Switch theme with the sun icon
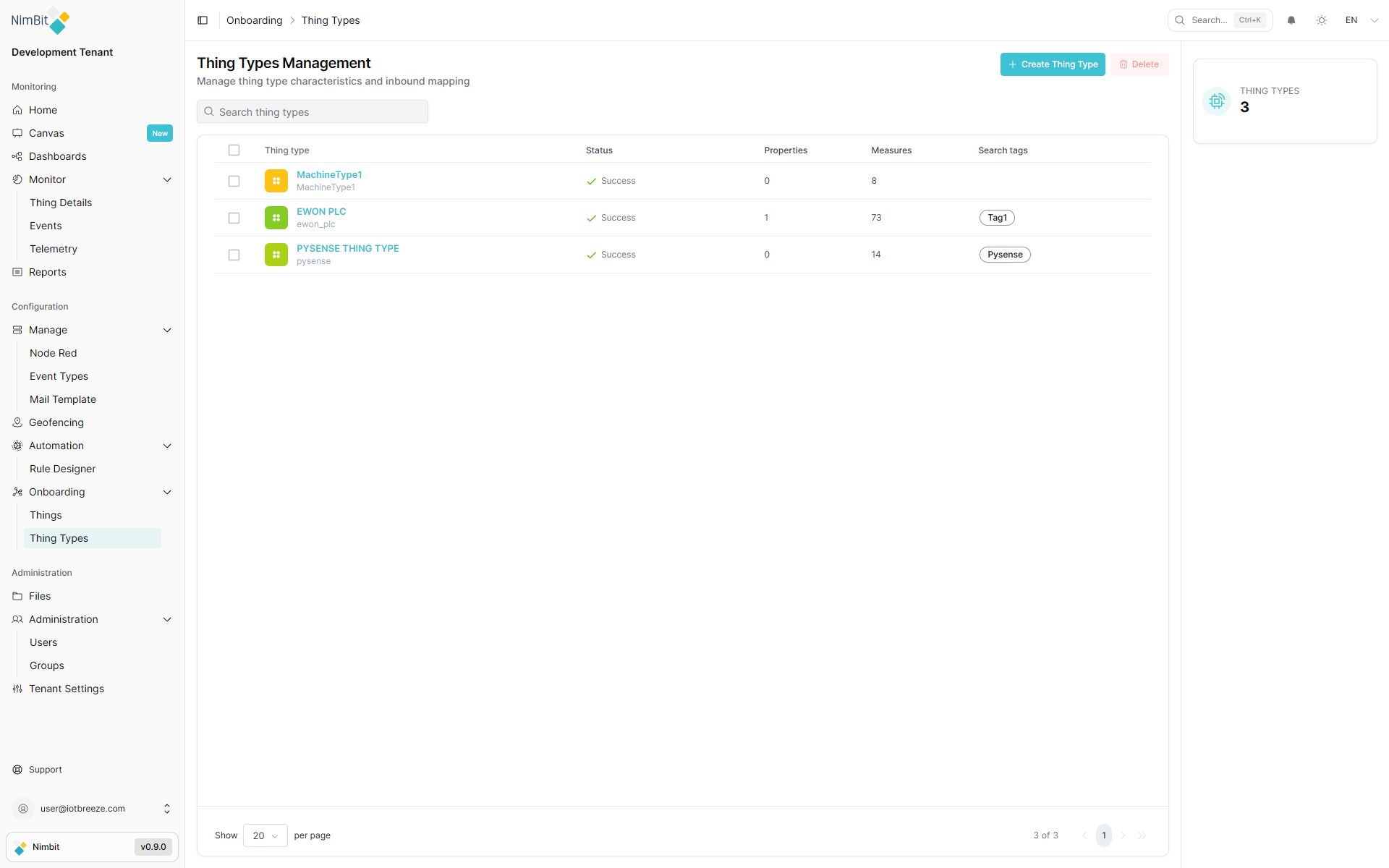This screenshot has height=868, width=1389. (x=1322, y=20)
